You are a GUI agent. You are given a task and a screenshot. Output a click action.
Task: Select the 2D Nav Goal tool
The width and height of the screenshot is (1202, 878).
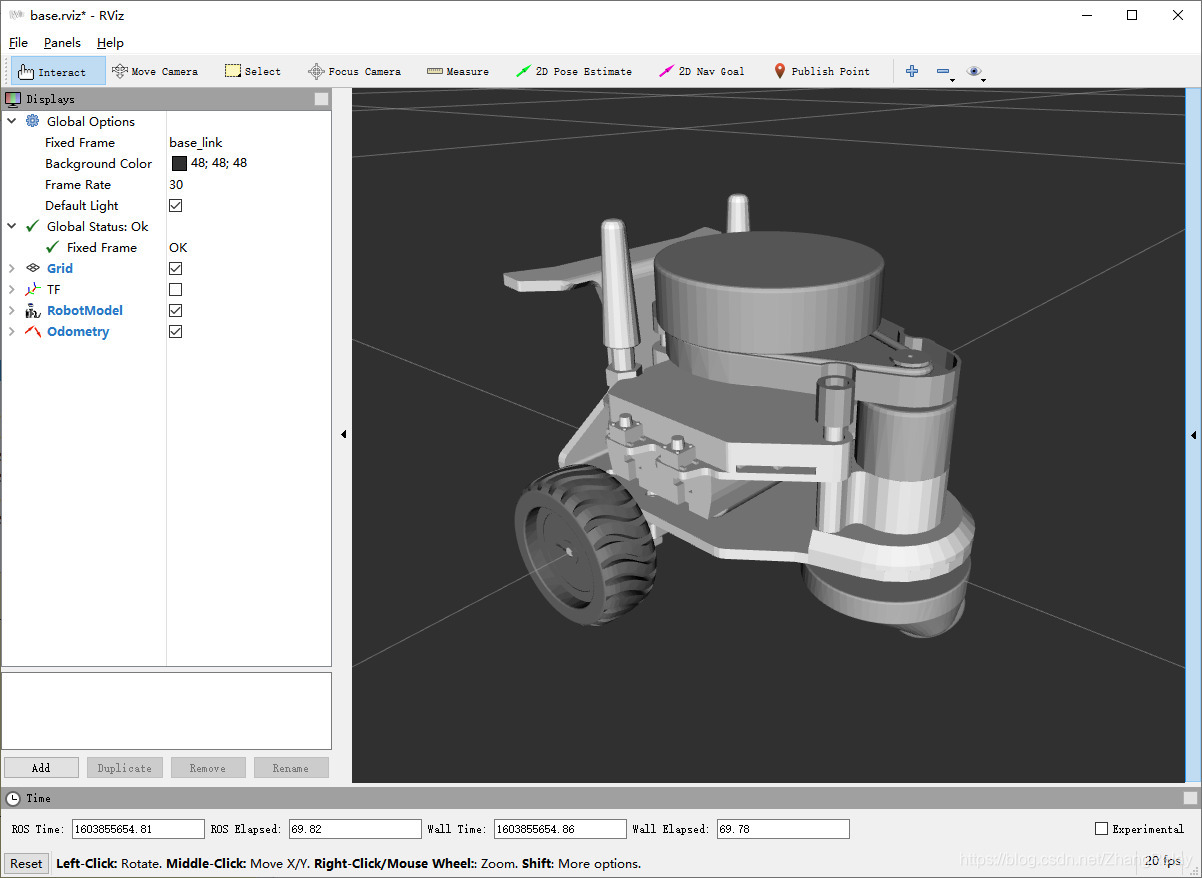click(702, 72)
